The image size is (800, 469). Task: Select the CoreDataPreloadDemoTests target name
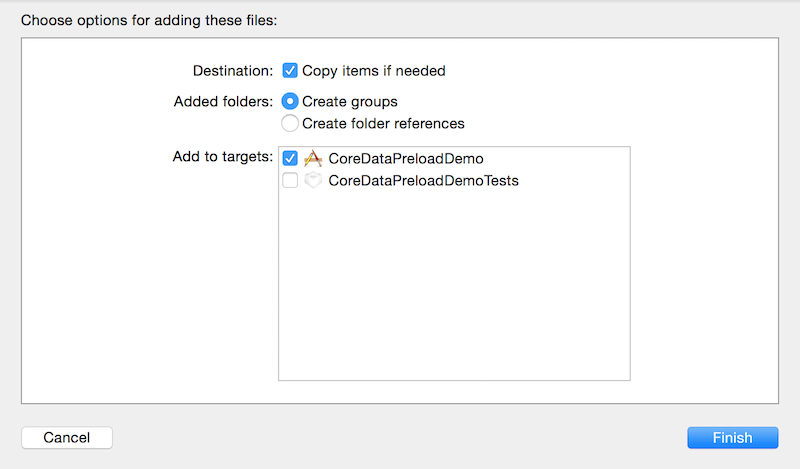[423, 181]
